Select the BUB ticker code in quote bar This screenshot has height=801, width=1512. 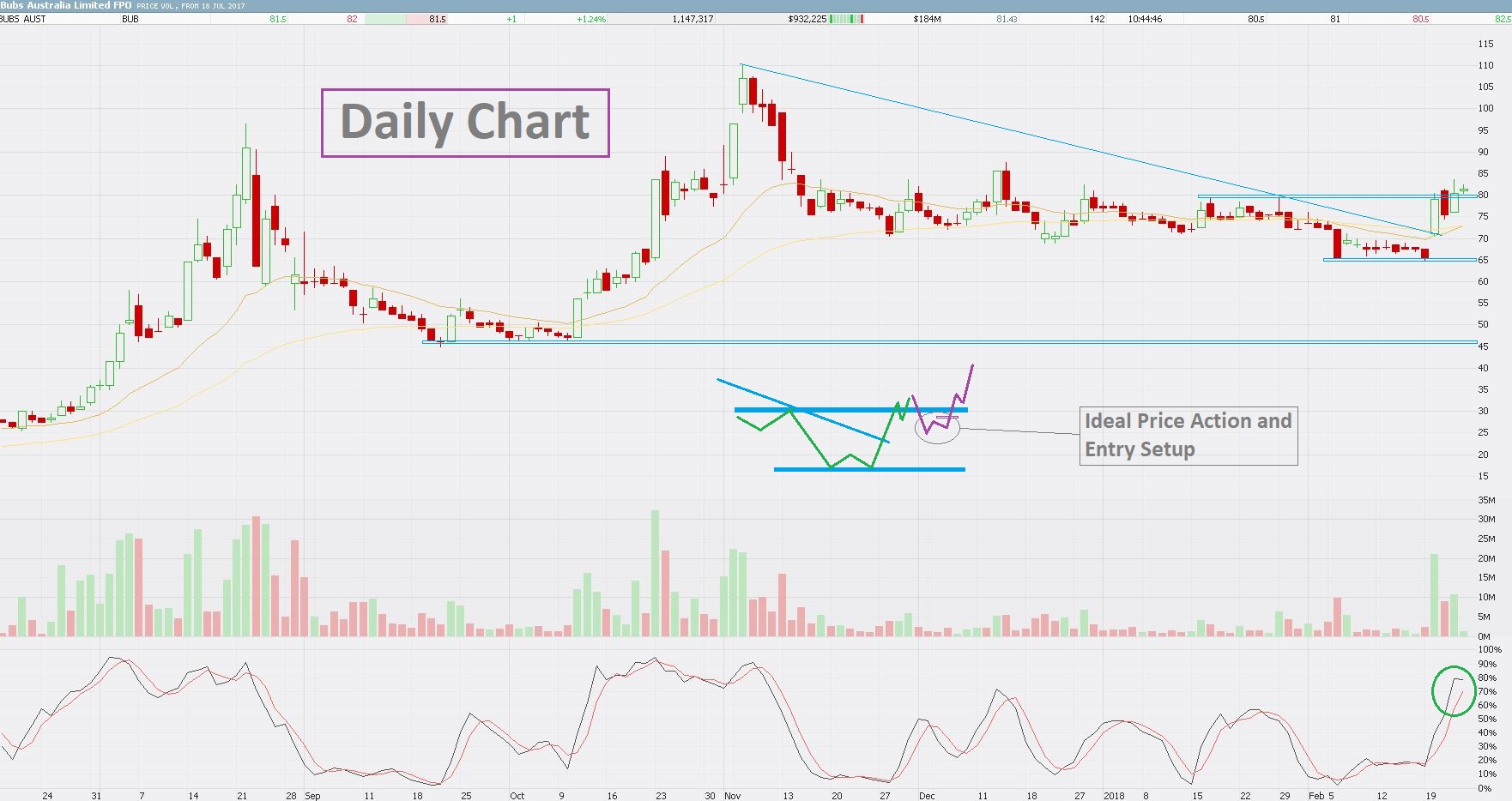[x=130, y=19]
